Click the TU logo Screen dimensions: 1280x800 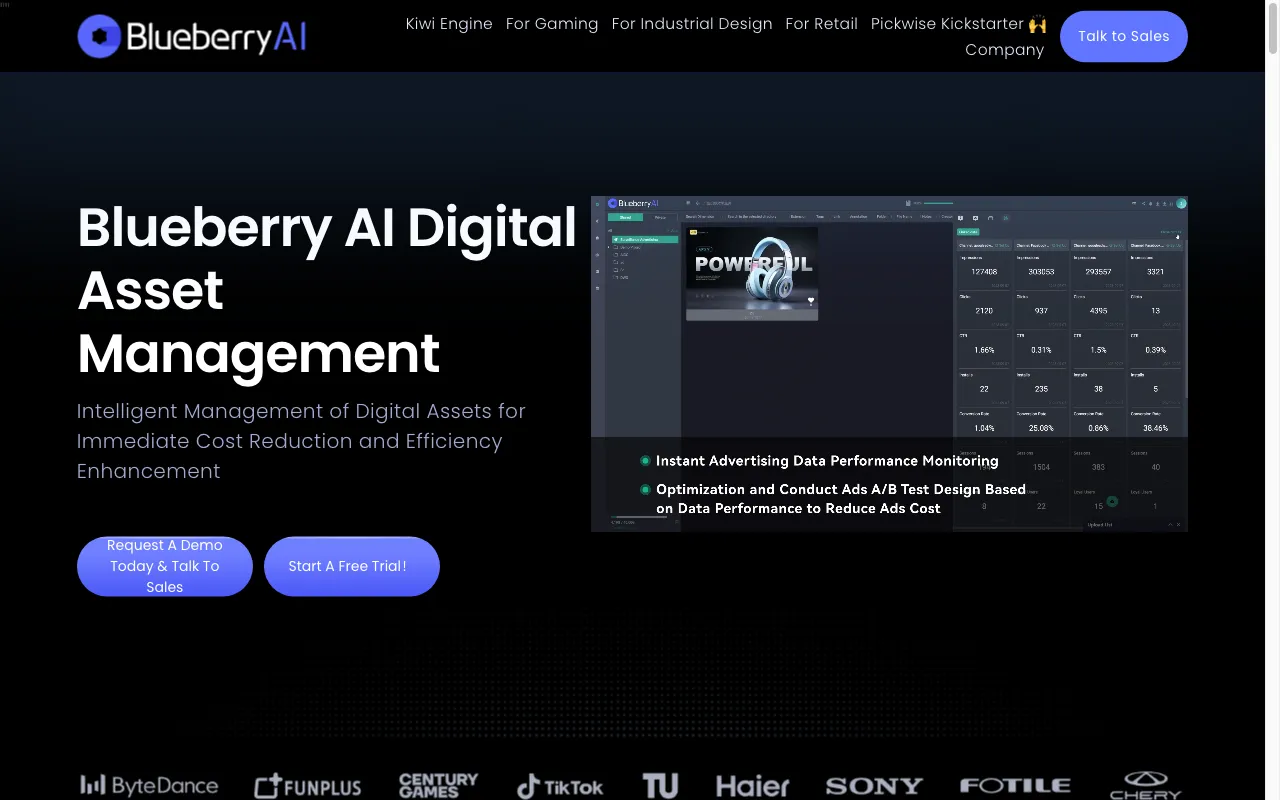660,786
